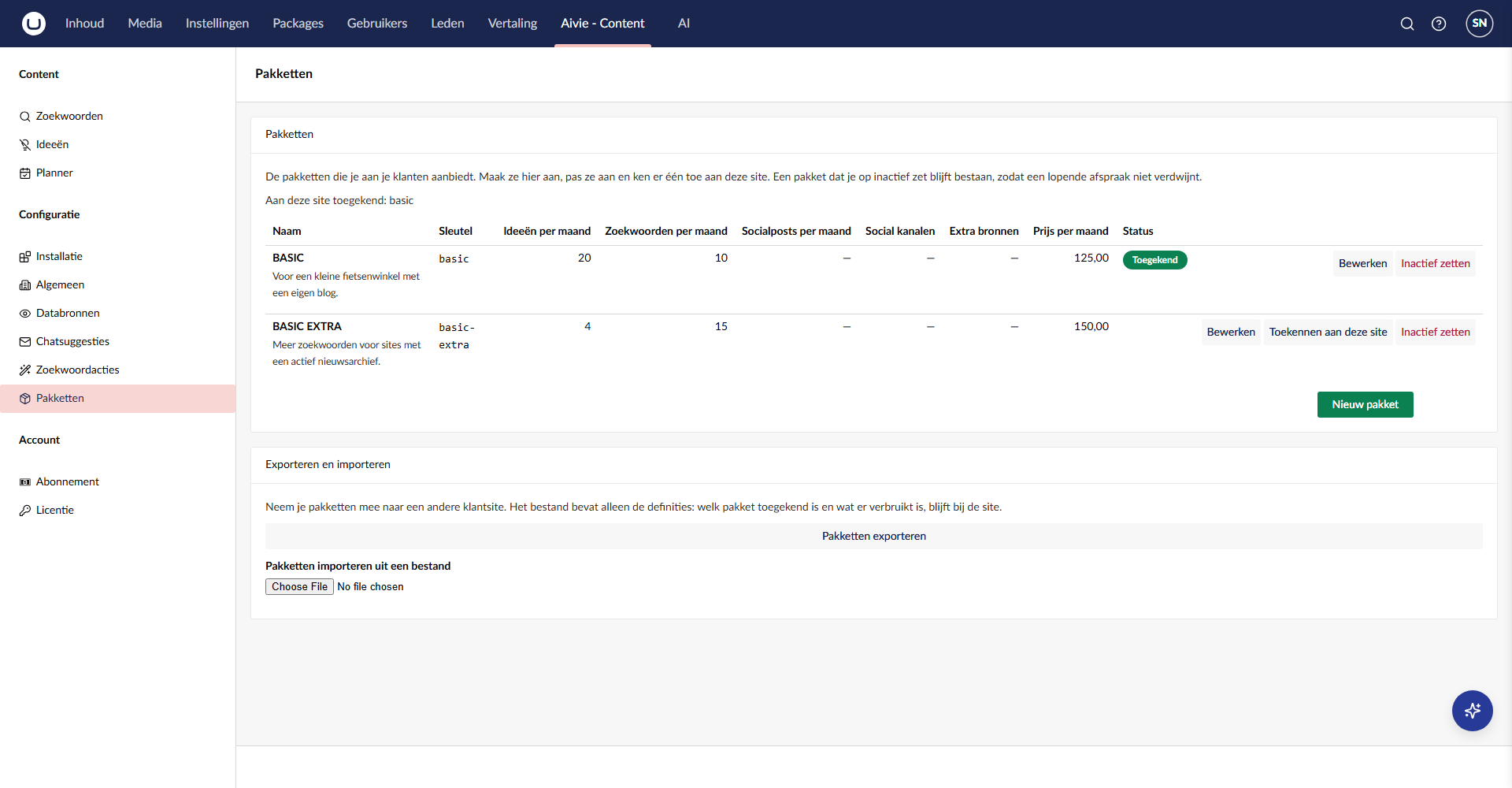
Task: Go to the Gebruikers section
Action: (x=377, y=24)
